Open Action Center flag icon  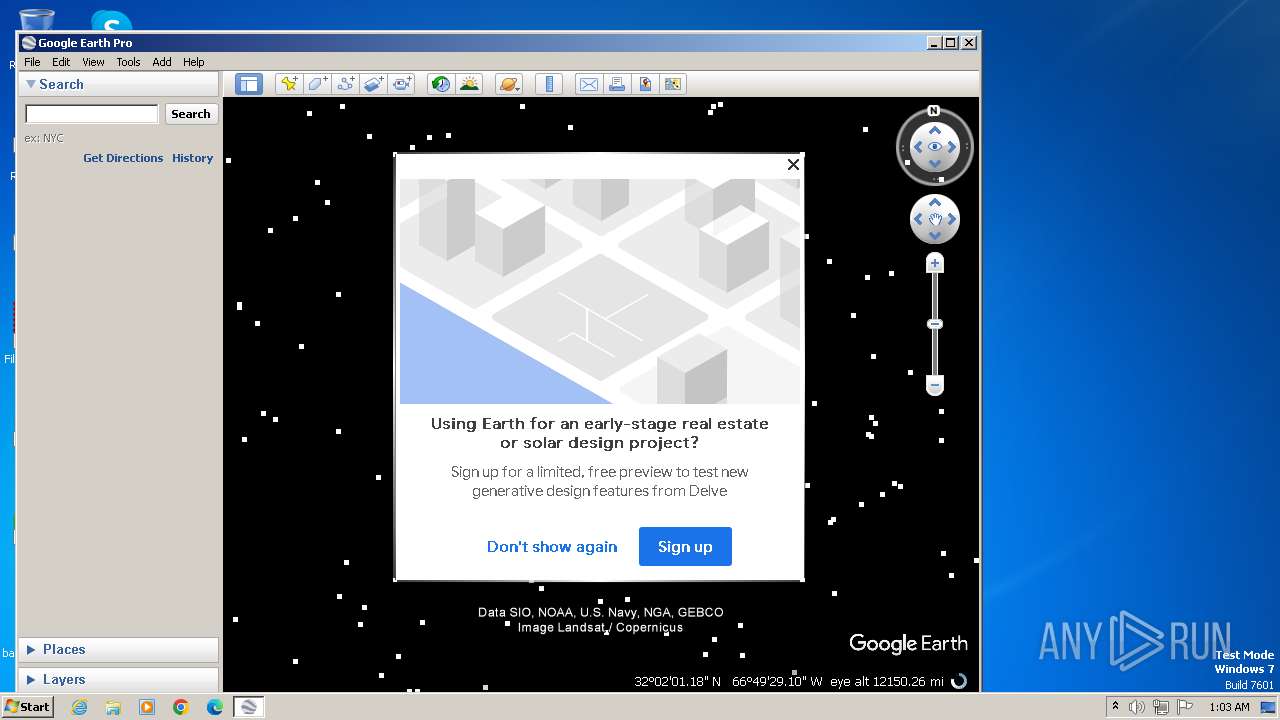1185,707
